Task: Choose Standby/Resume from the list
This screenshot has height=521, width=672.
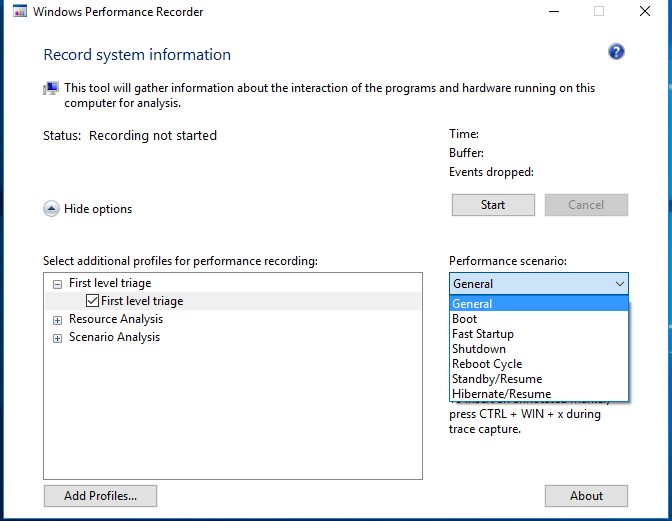Action: [539, 379]
